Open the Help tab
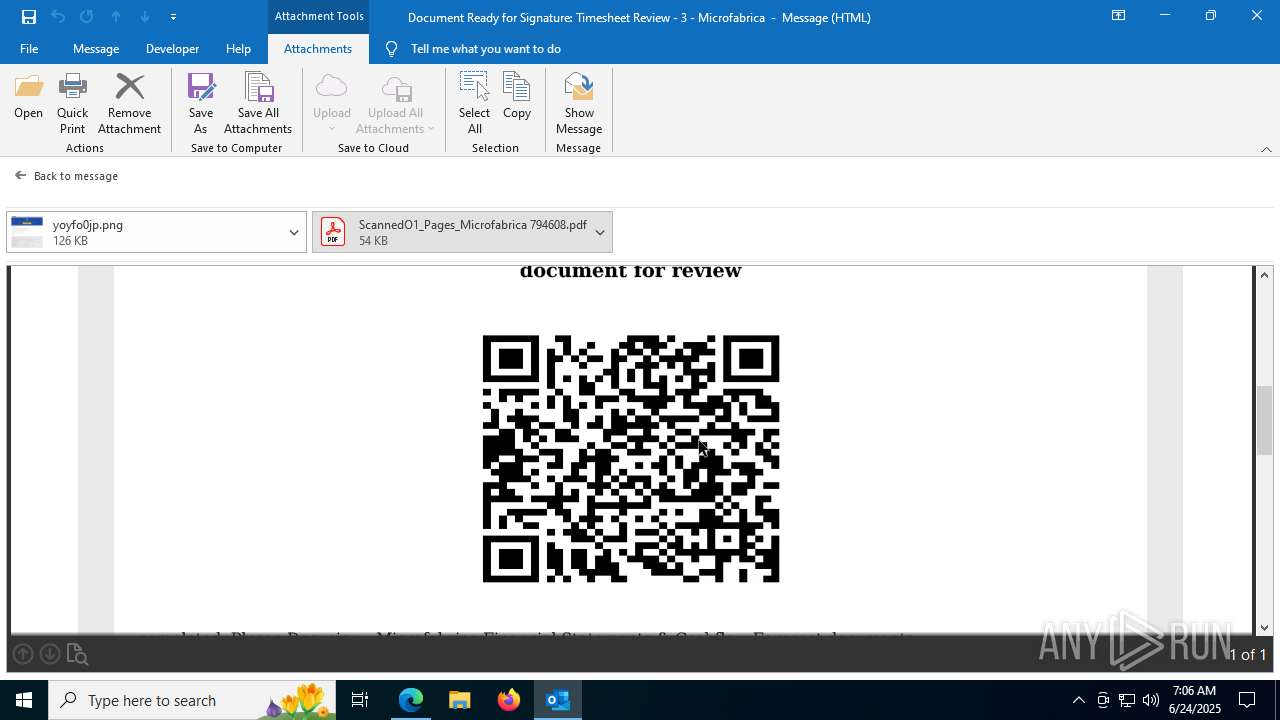The height and width of the screenshot is (720, 1280). (238, 49)
